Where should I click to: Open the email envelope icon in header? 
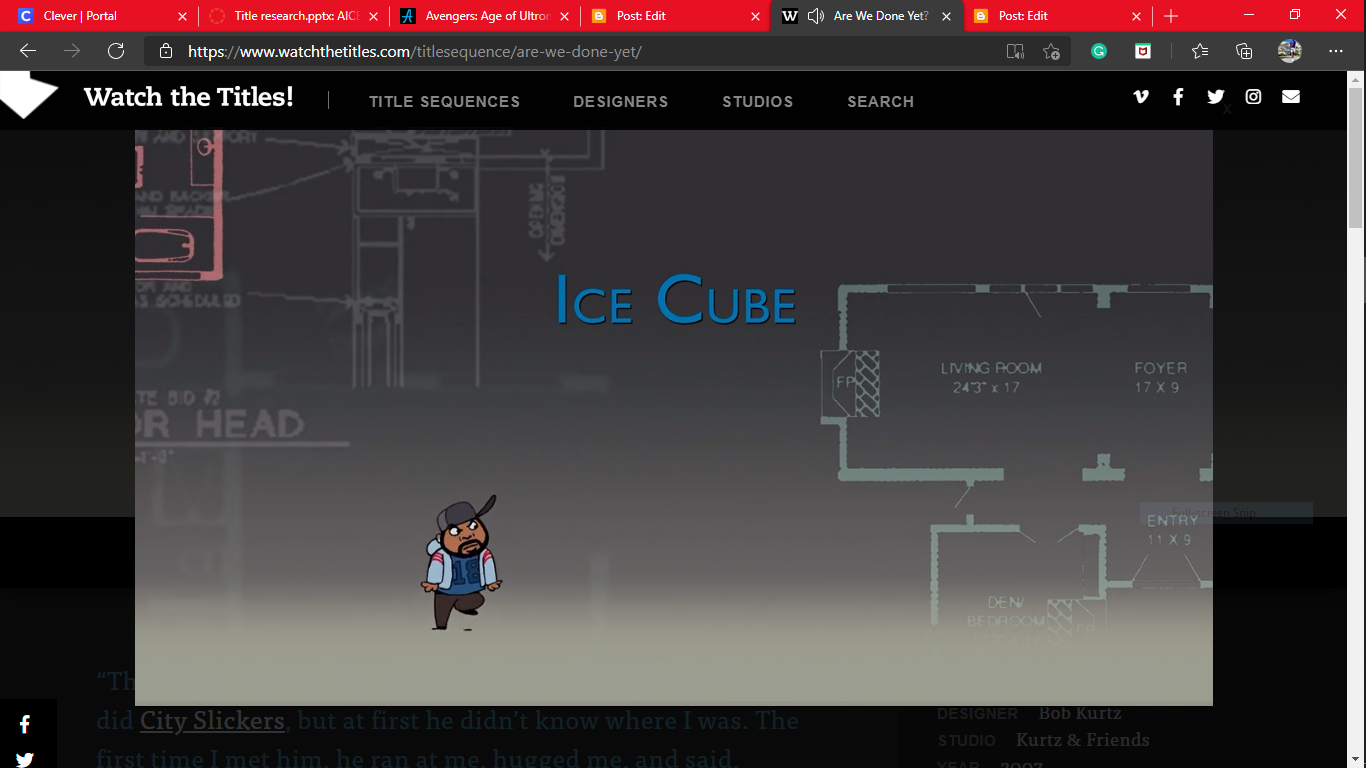1291,96
